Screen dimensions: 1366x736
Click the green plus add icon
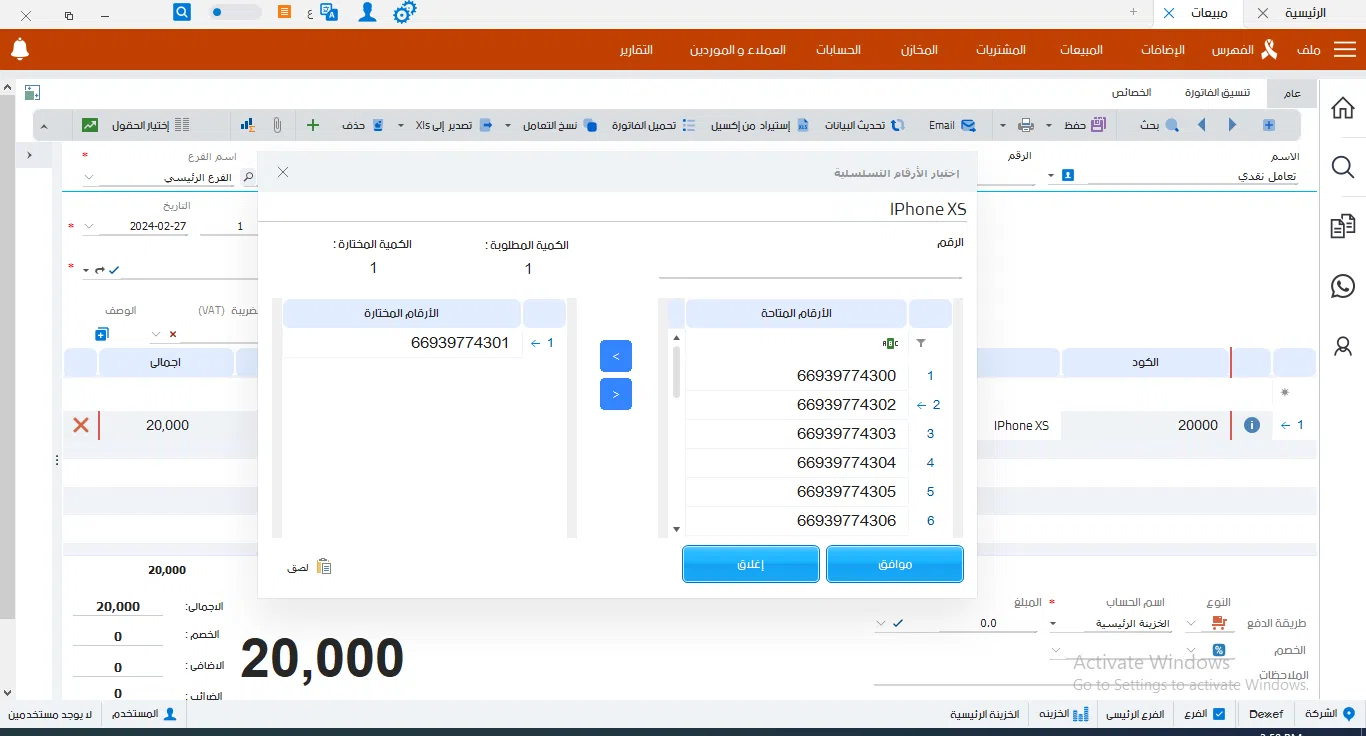(313, 125)
